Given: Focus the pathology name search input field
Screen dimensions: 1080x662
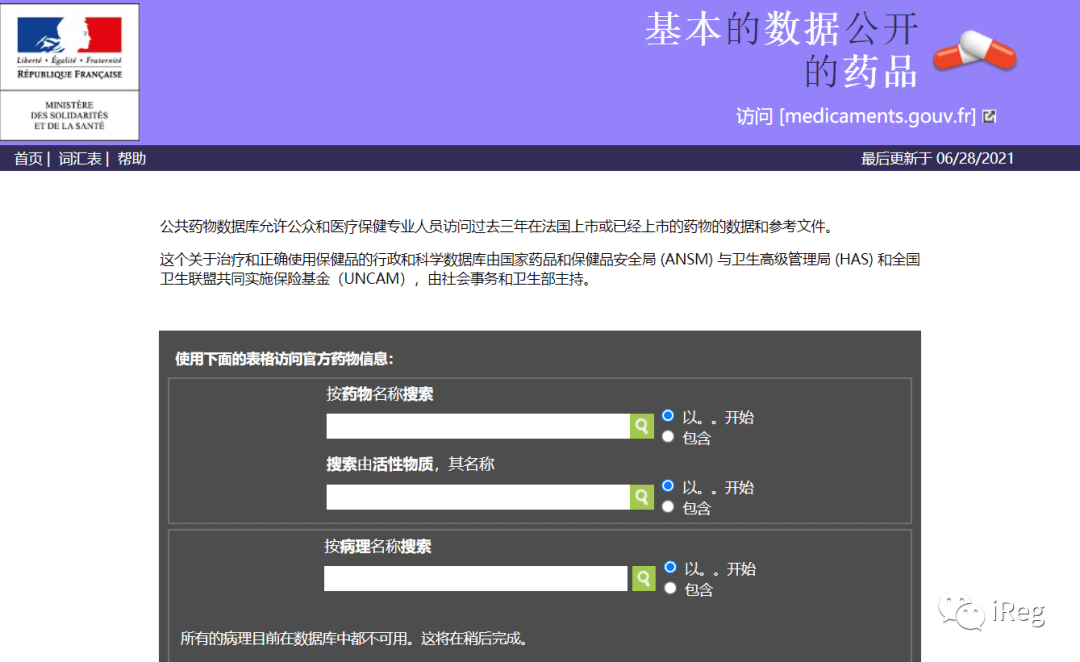Looking at the screenshot, I should (476, 579).
